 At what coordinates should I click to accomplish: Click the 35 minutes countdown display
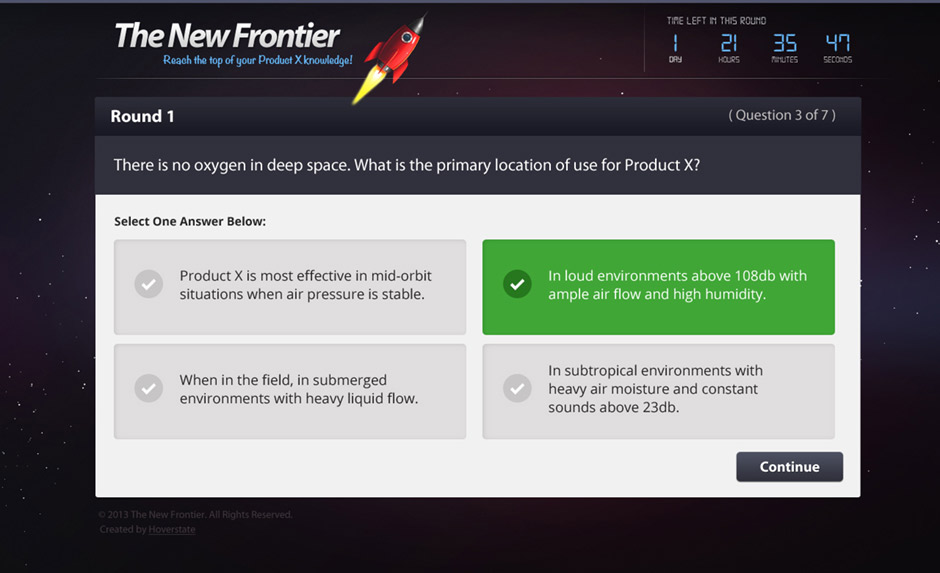coord(784,43)
